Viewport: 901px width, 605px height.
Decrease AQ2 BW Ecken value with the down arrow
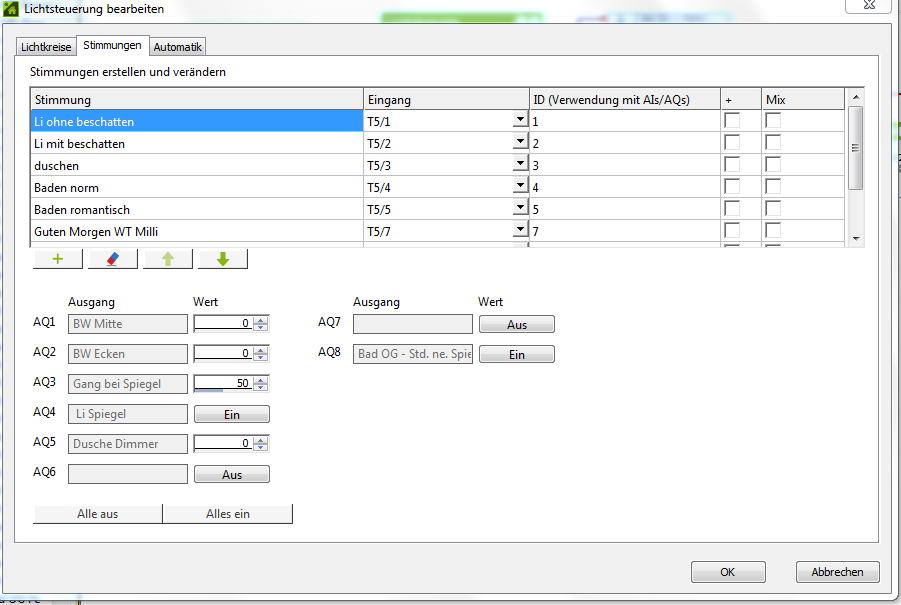(261, 357)
